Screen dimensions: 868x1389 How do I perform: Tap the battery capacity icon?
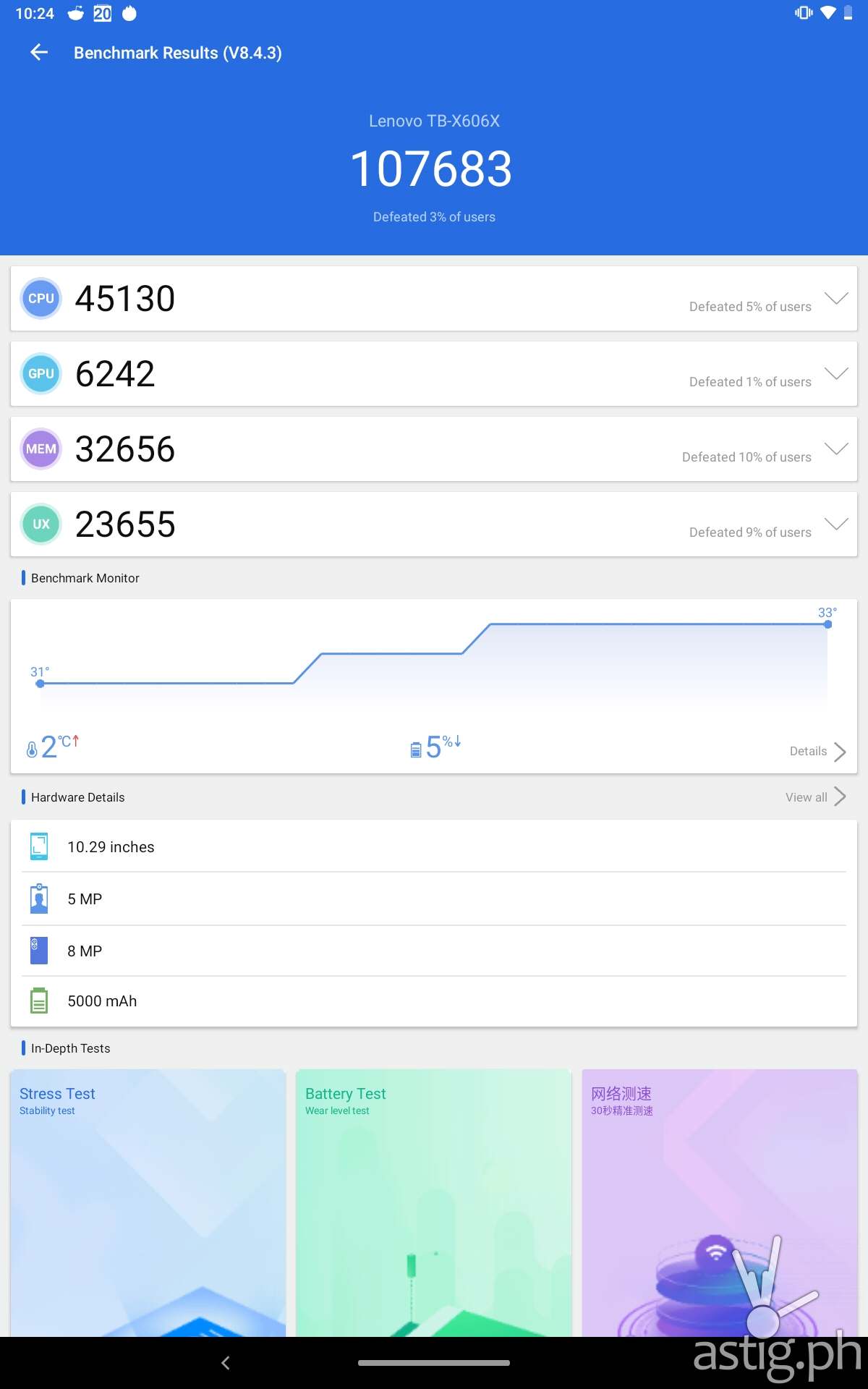point(39,1001)
